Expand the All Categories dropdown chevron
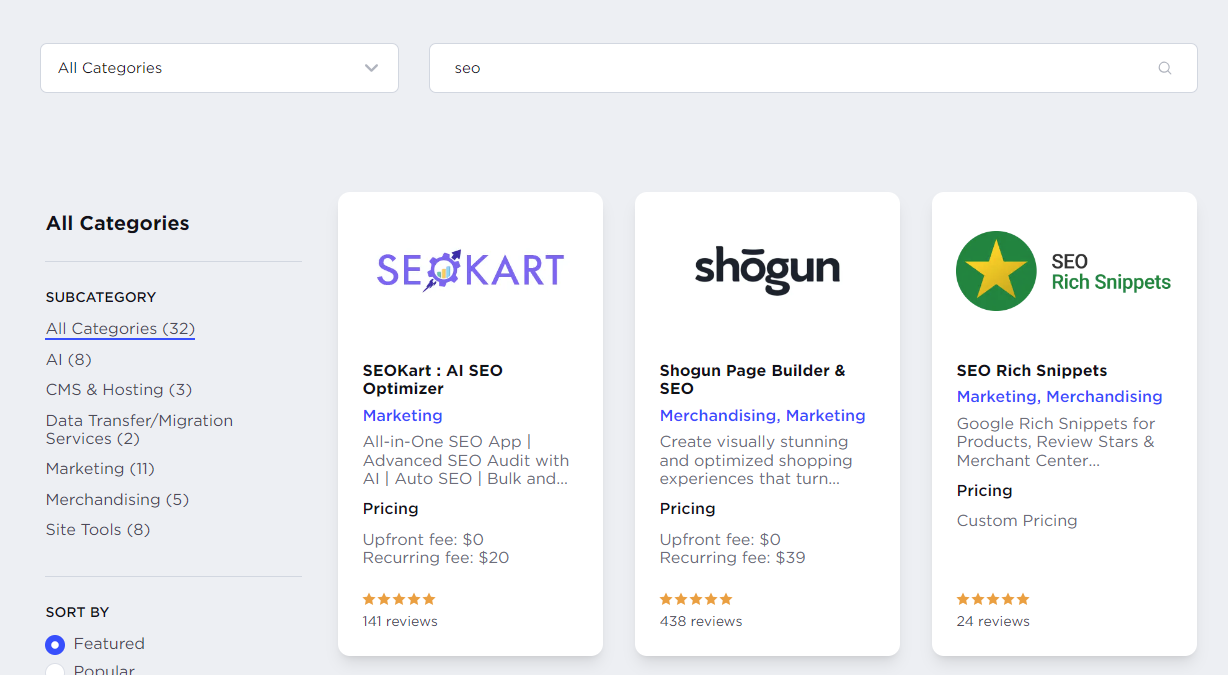The image size is (1228, 675). tap(371, 68)
